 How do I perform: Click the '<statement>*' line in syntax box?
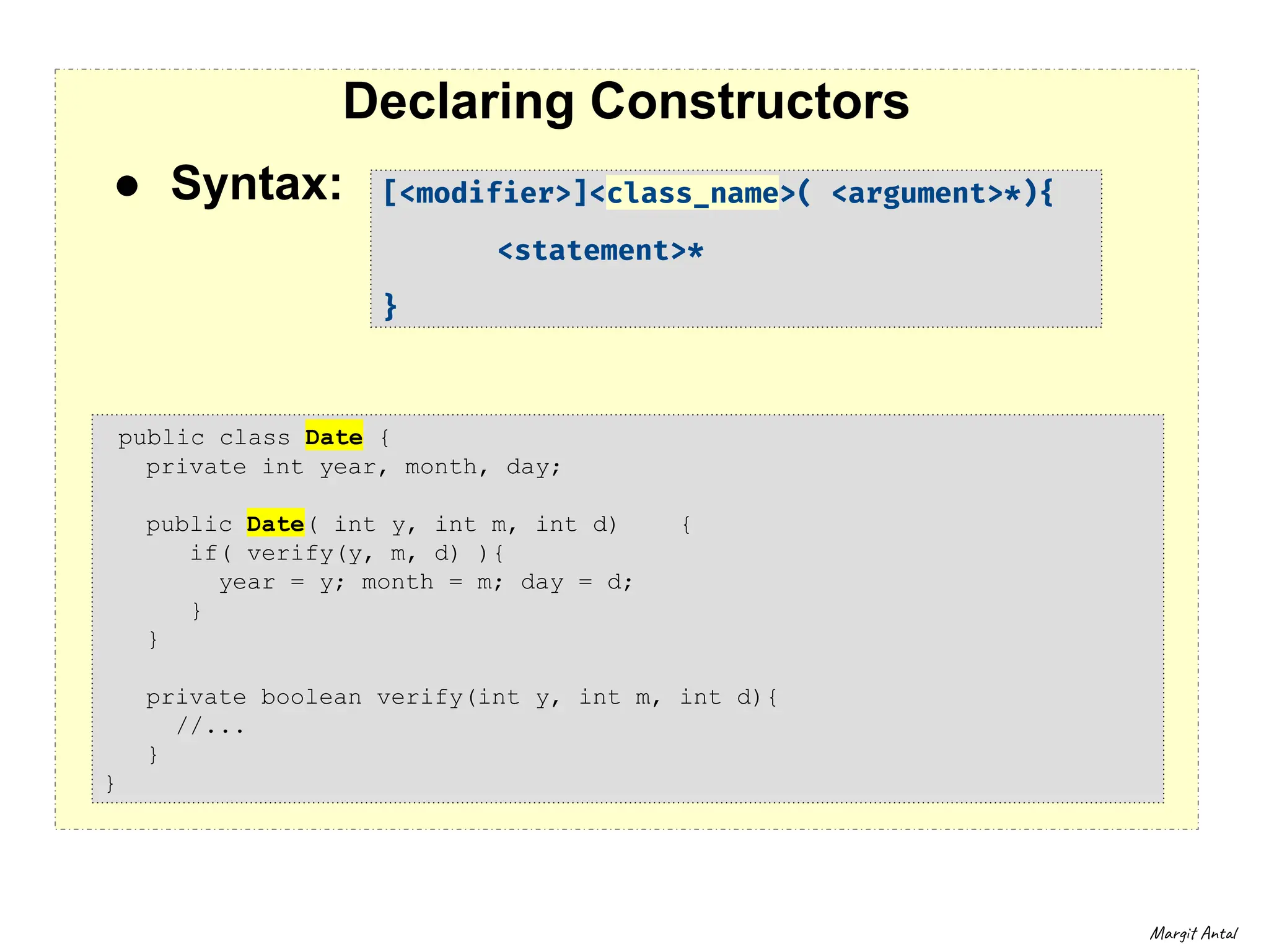600,251
